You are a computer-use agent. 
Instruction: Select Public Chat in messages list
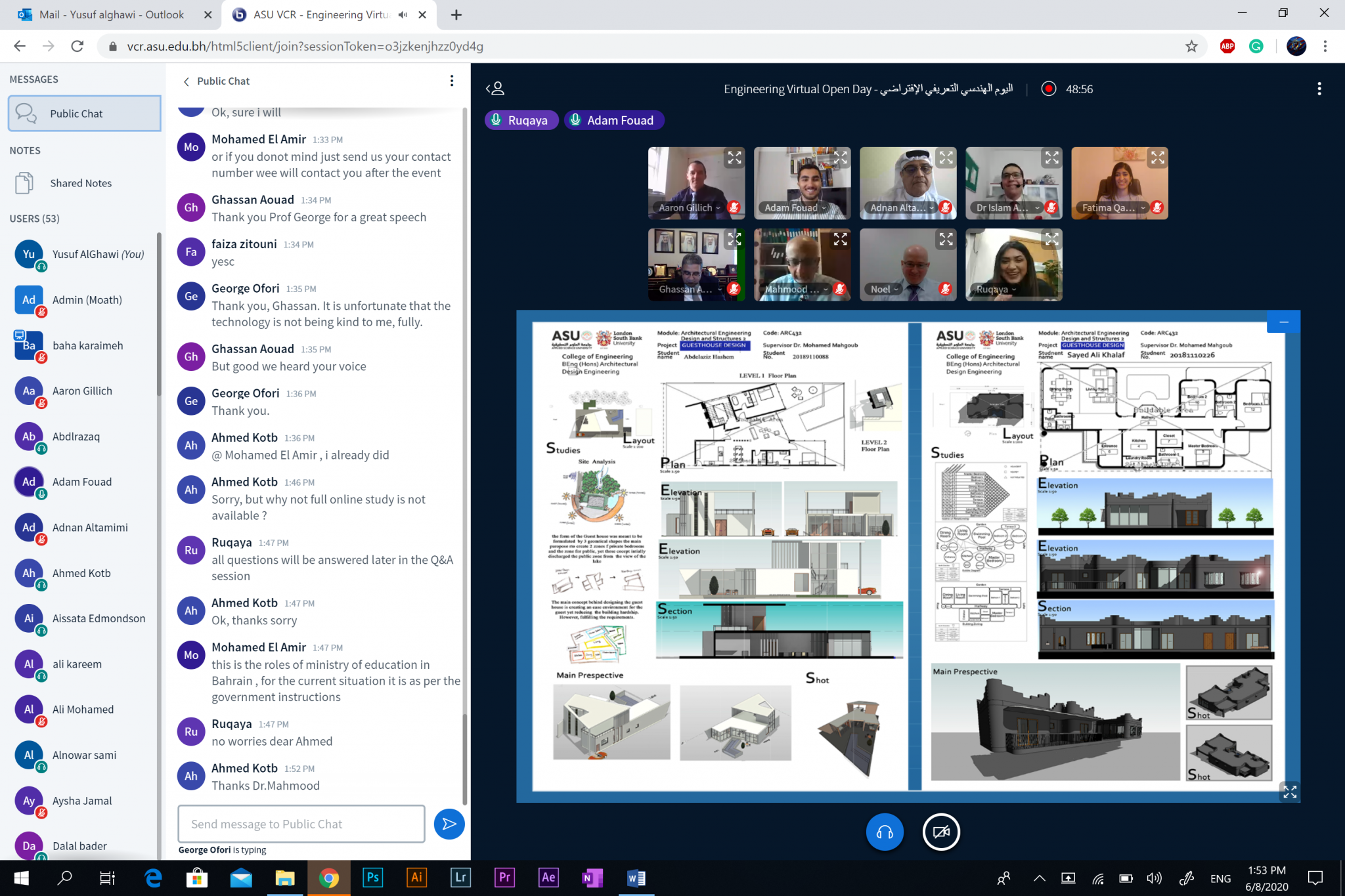coord(84,114)
